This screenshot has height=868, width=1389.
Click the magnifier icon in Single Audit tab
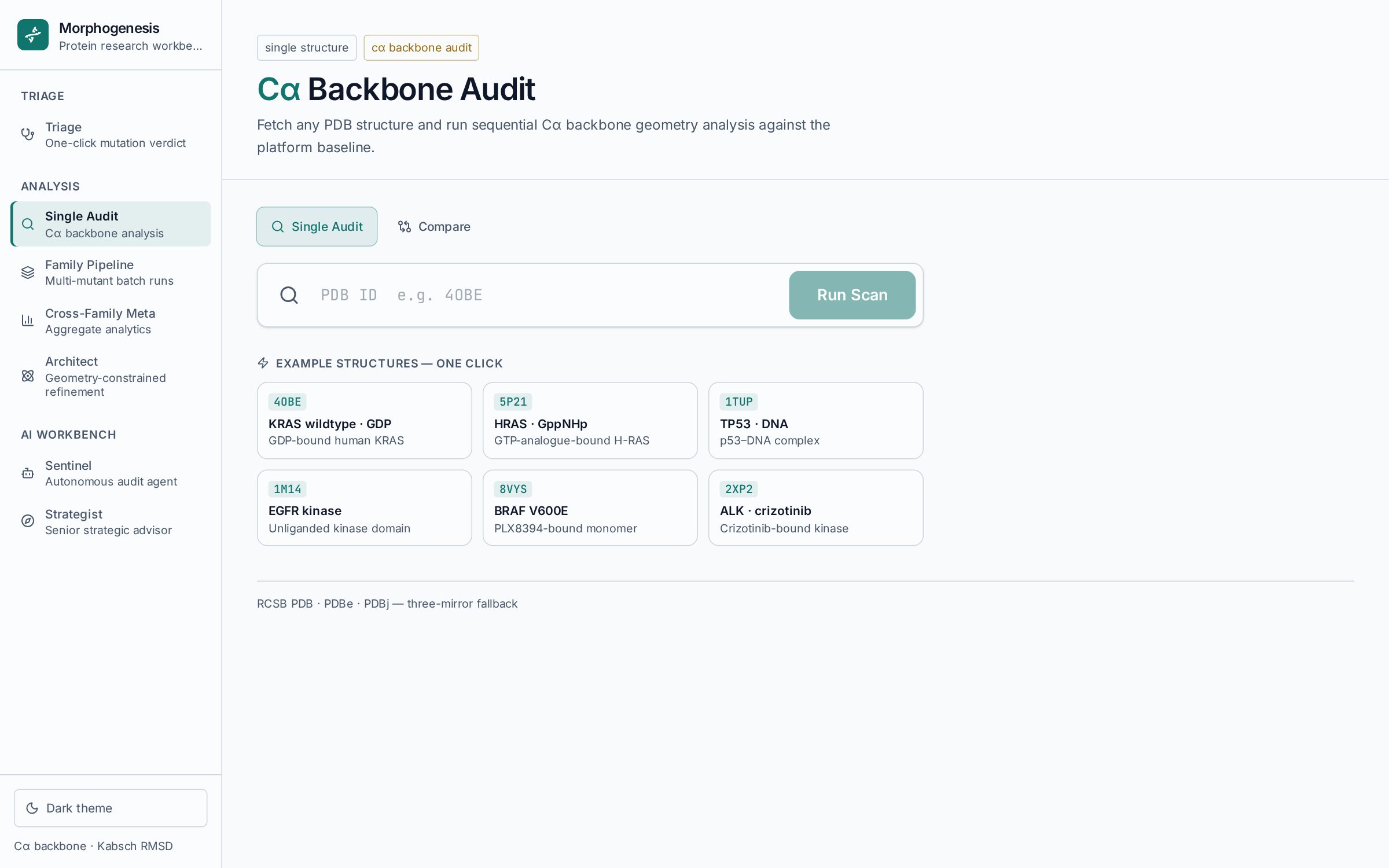pos(278,227)
